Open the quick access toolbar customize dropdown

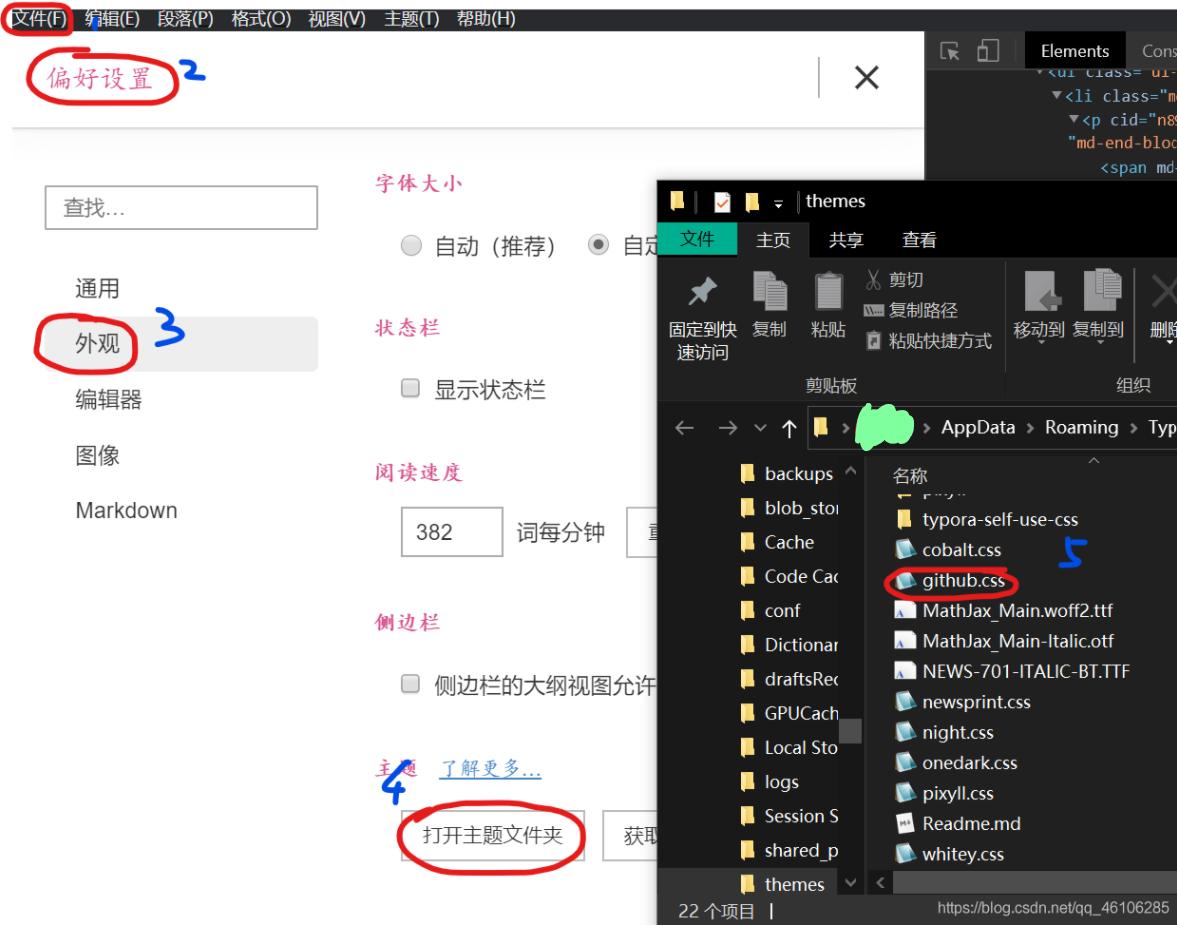778,203
